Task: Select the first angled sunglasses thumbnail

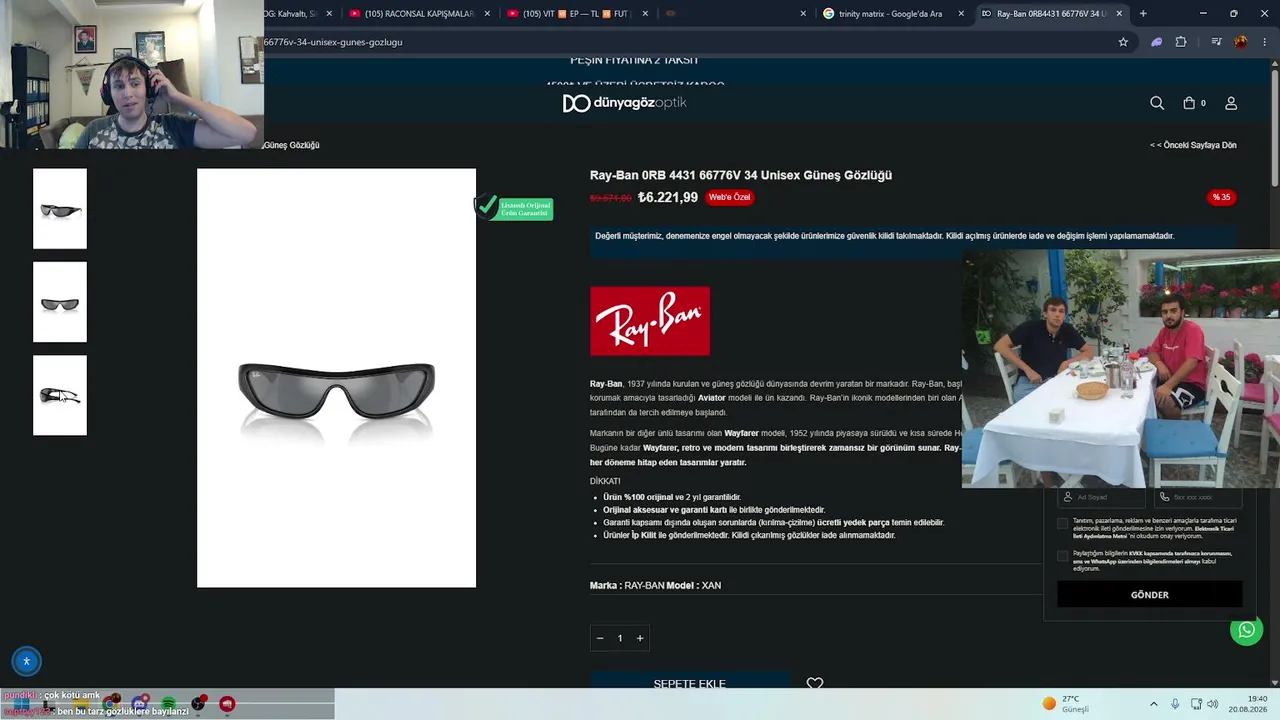Action: pyautogui.click(x=60, y=209)
